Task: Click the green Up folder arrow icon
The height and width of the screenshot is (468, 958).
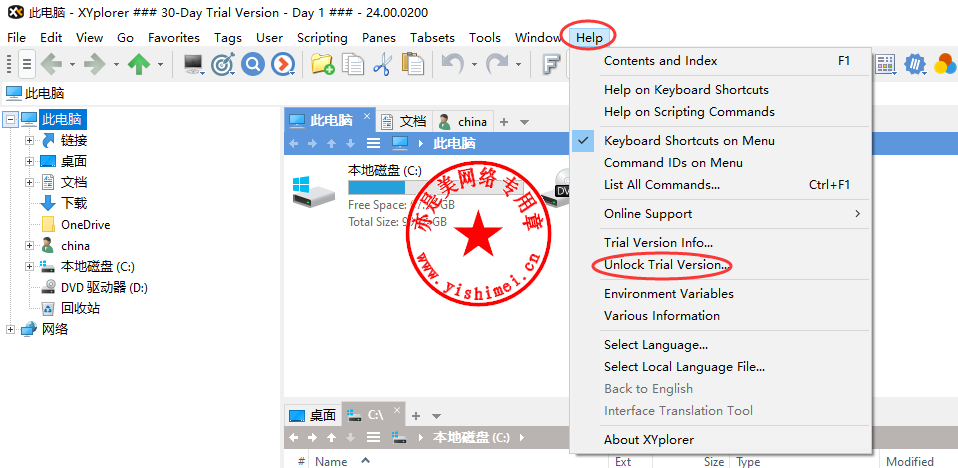Action: click(138, 65)
